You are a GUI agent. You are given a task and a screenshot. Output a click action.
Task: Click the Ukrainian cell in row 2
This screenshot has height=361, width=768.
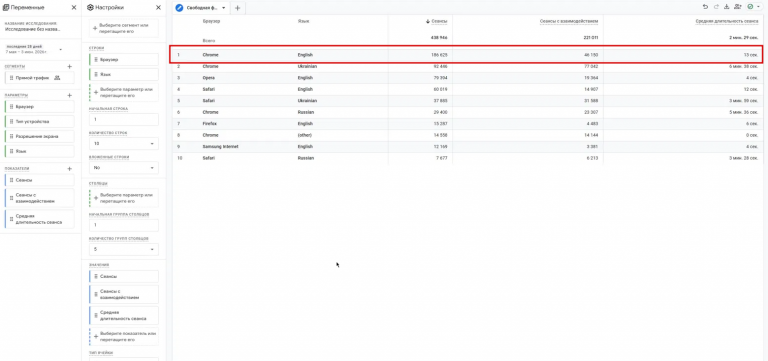307,66
